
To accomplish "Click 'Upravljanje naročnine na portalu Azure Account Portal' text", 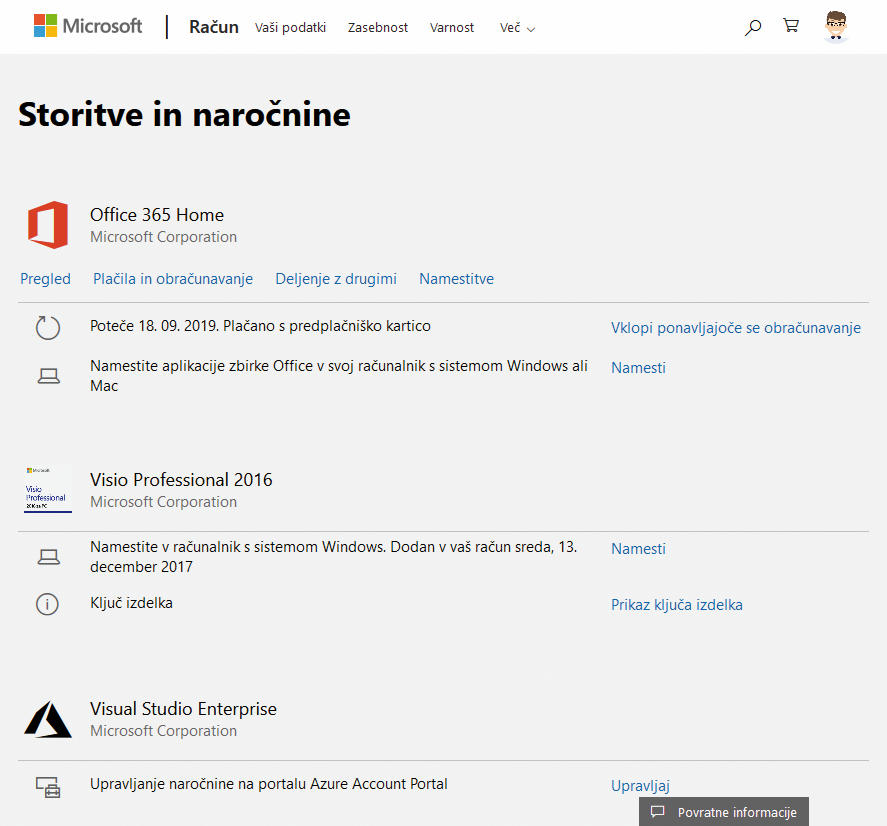I will click(x=269, y=784).
